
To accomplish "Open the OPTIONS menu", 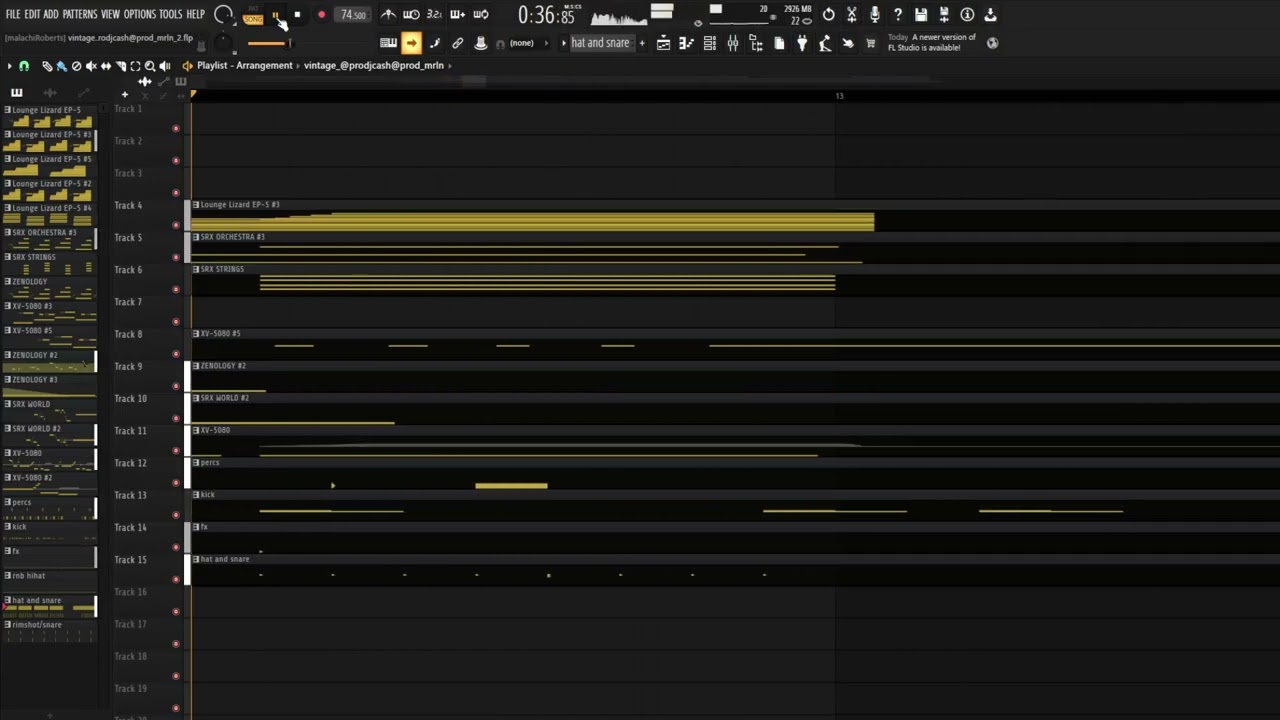I will tap(140, 14).
